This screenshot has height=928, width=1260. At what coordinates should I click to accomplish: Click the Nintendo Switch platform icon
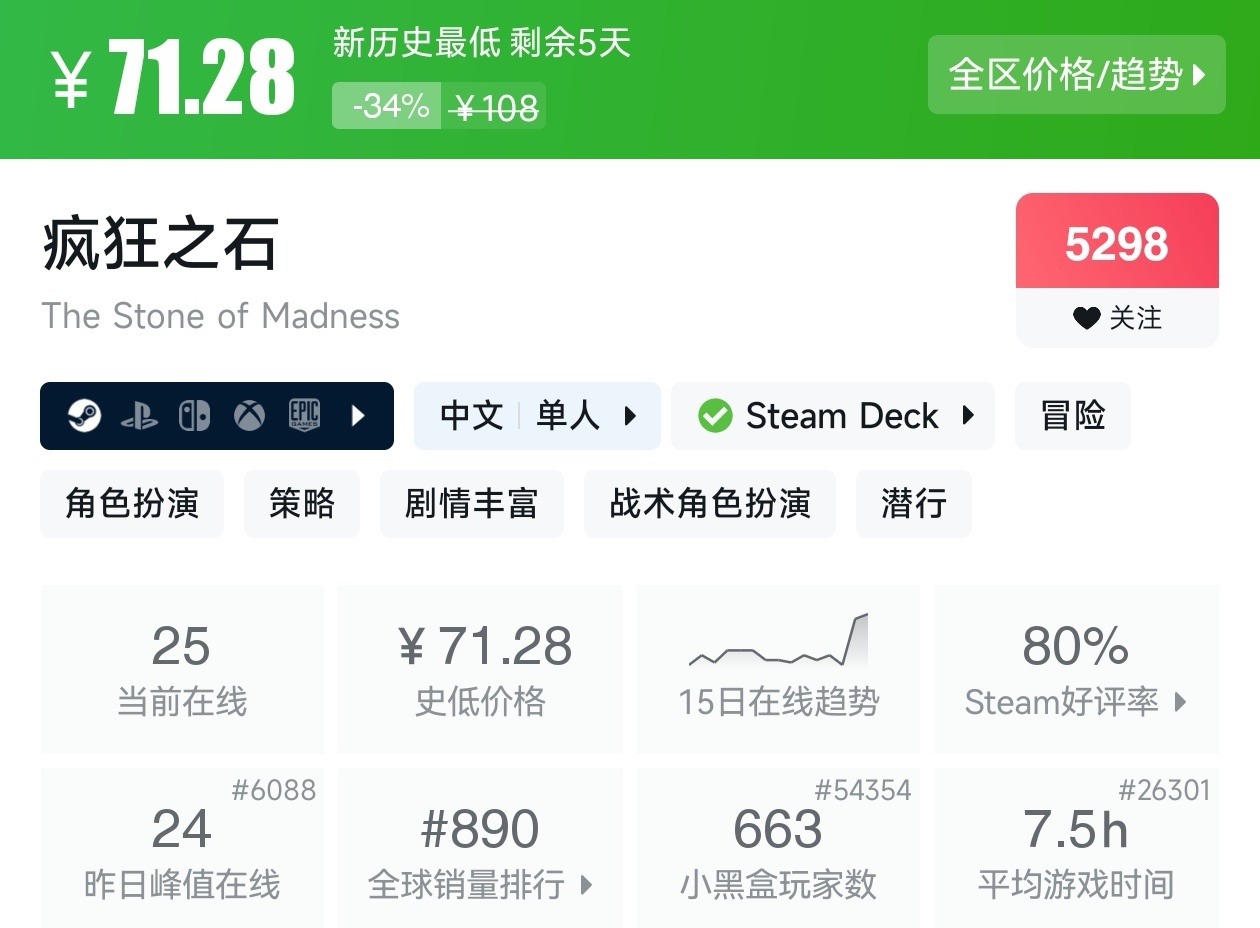tap(194, 416)
